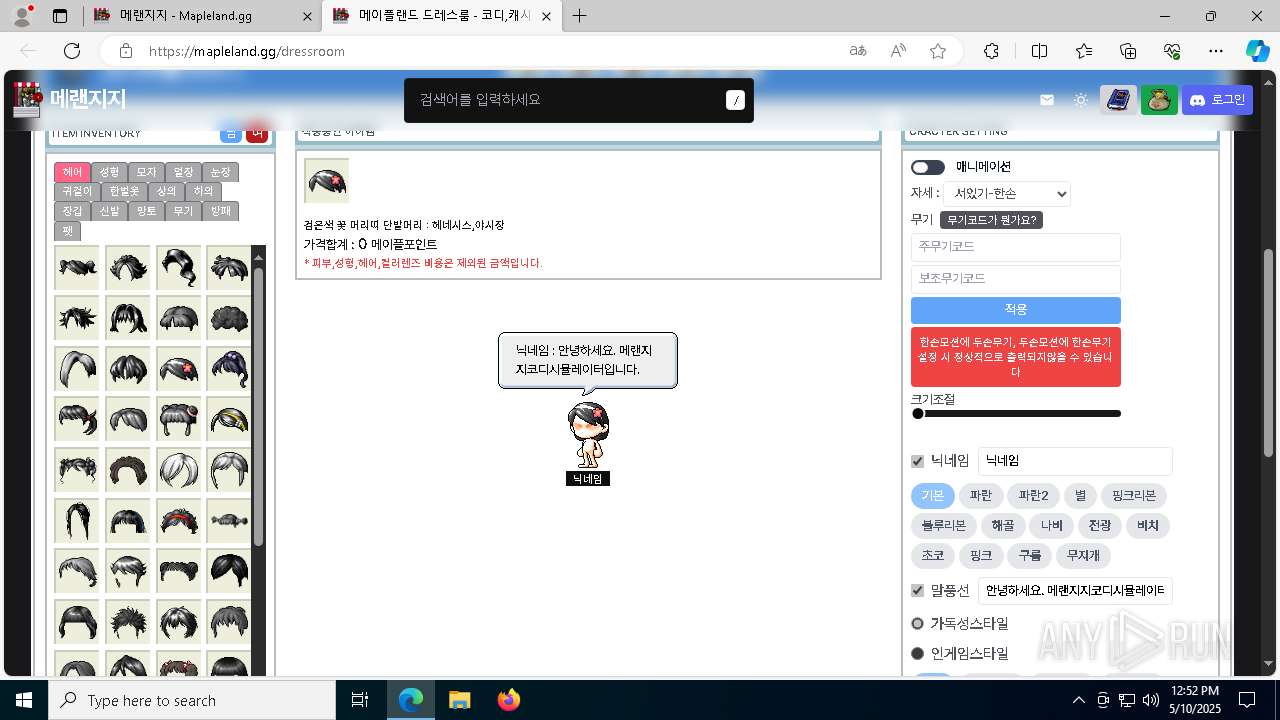Screen dimensions: 1280x720
Task: Click the read aloud icon in address bar
Action: tap(898, 51)
